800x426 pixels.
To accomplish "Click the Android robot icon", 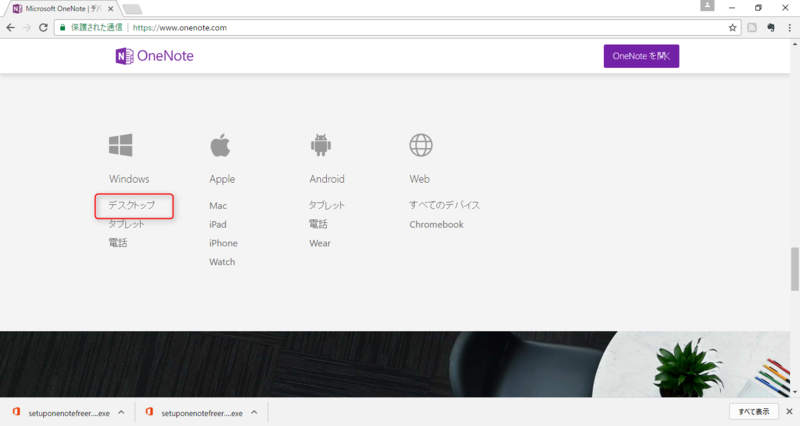I will (x=320, y=145).
